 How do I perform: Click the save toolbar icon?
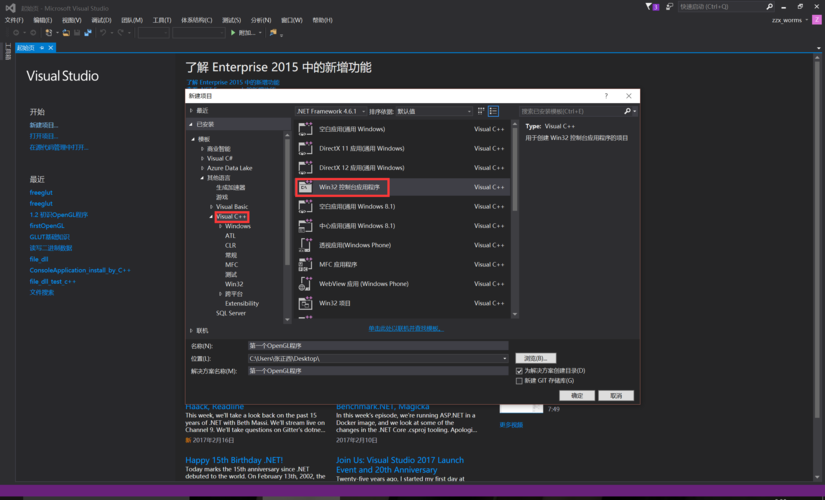point(77,33)
